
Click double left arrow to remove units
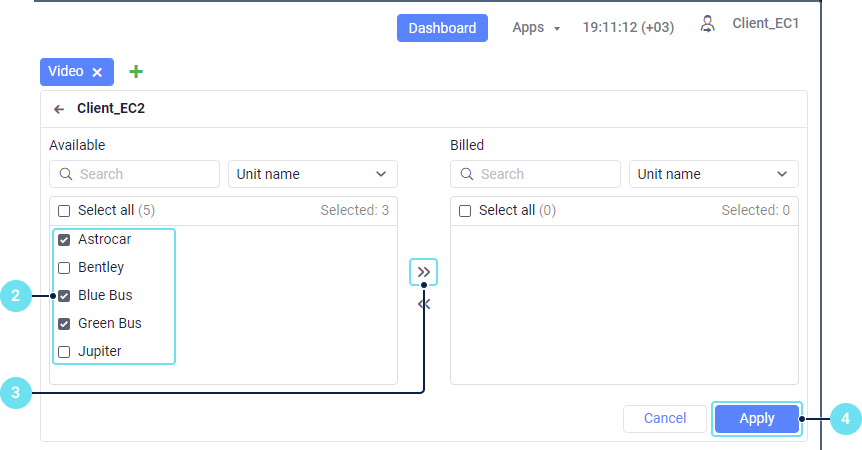(424, 304)
